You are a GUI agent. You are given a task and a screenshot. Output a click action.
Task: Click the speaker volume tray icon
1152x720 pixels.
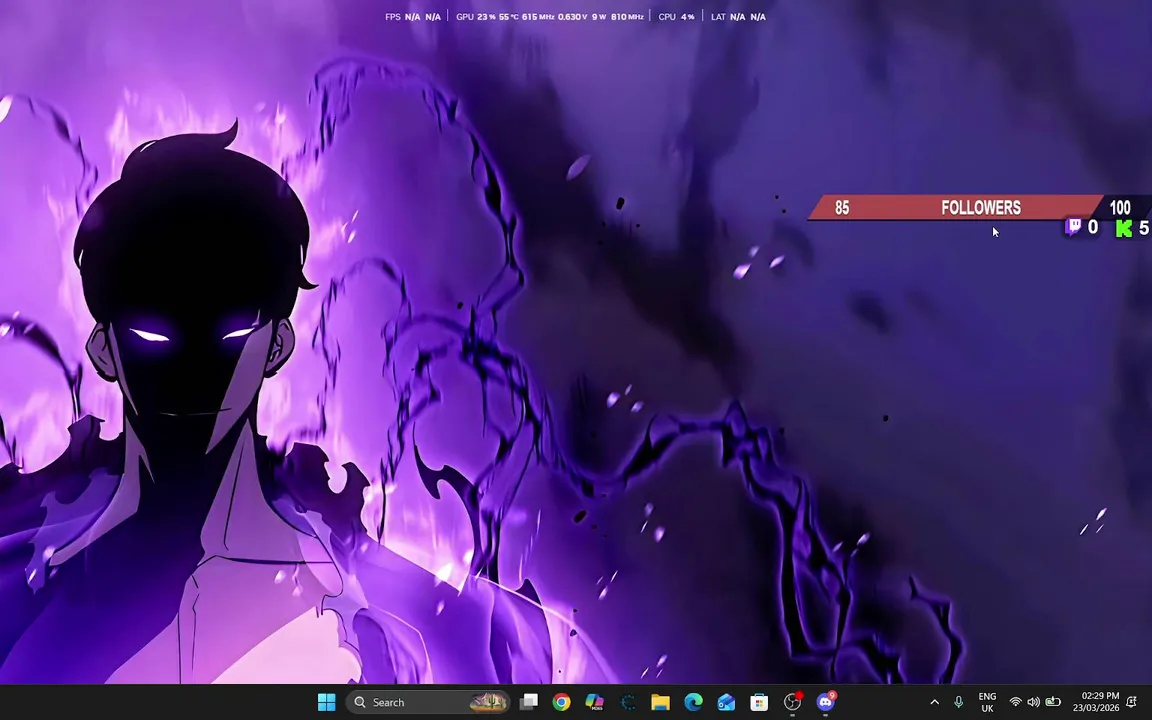pos(1034,702)
